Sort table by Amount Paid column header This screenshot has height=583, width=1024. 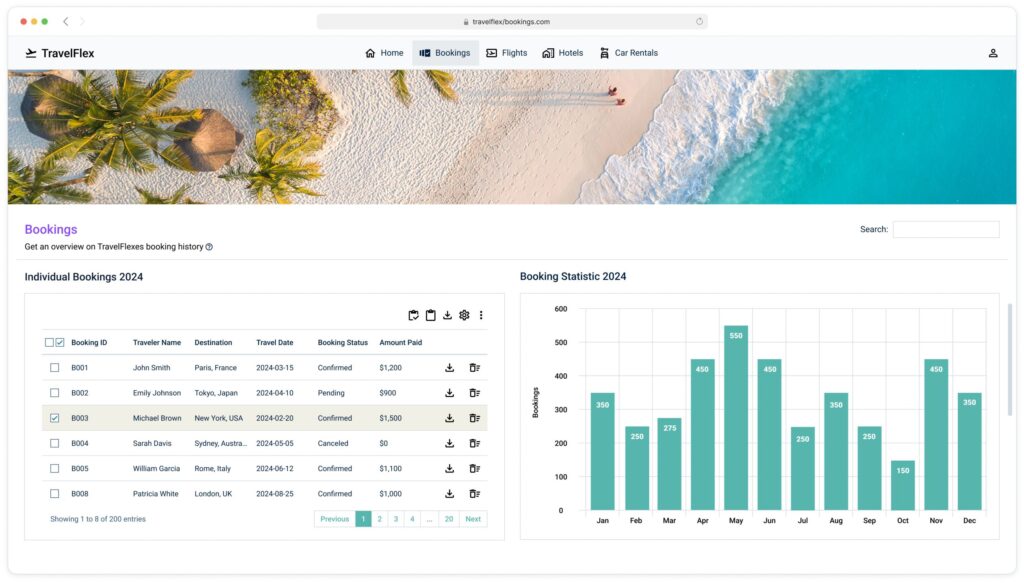click(400, 343)
